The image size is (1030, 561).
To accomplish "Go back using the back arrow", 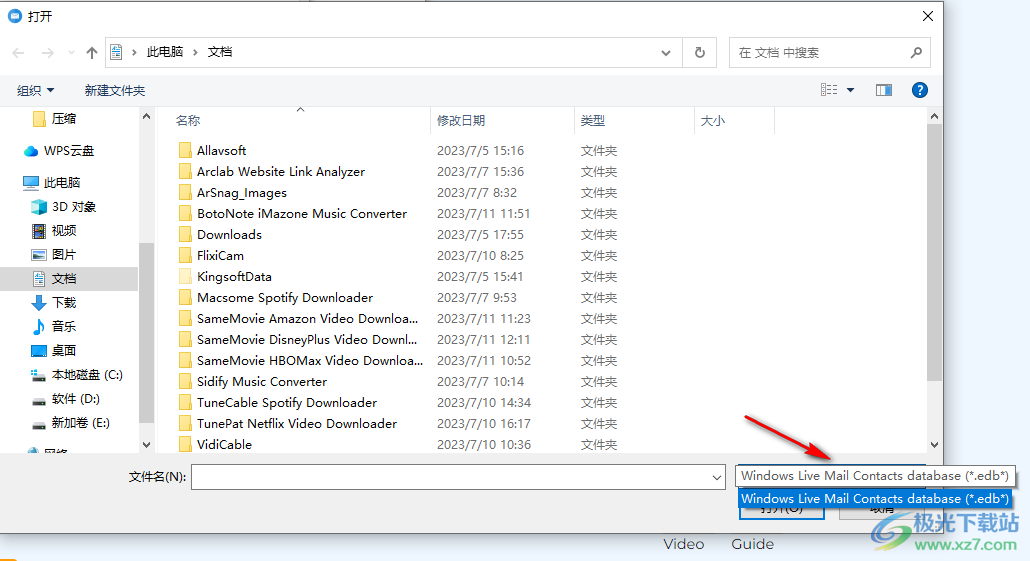I will click(18, 53).
